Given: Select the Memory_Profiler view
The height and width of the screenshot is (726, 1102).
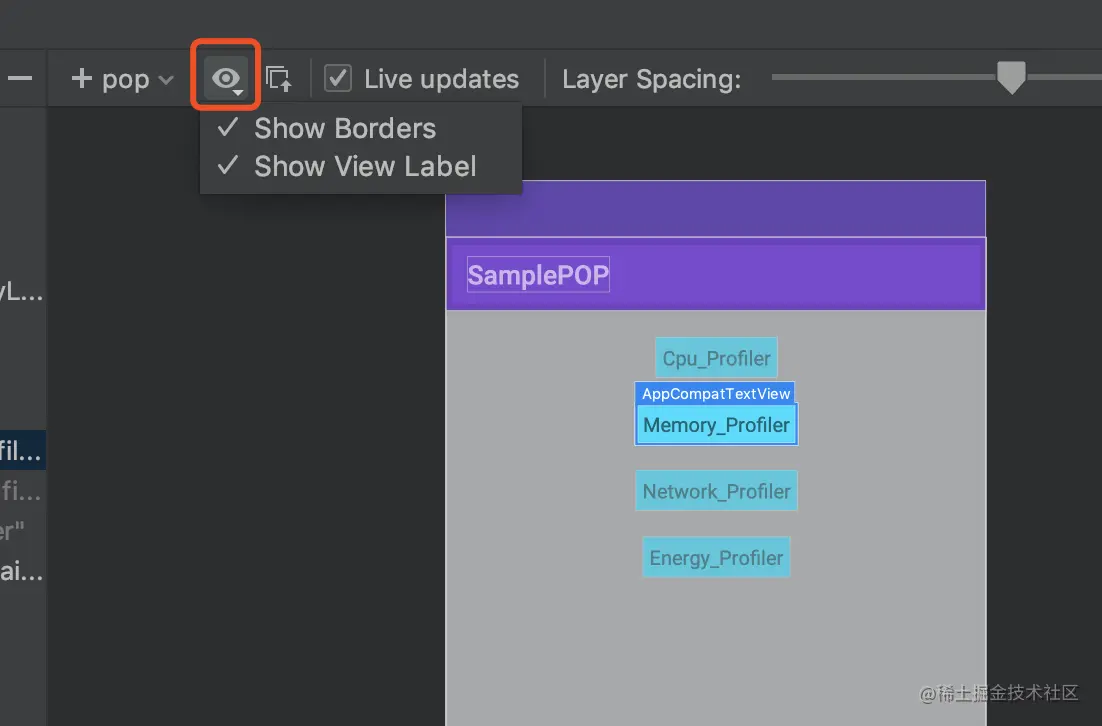Looking at the screenshot, I should tap(716, 425).
